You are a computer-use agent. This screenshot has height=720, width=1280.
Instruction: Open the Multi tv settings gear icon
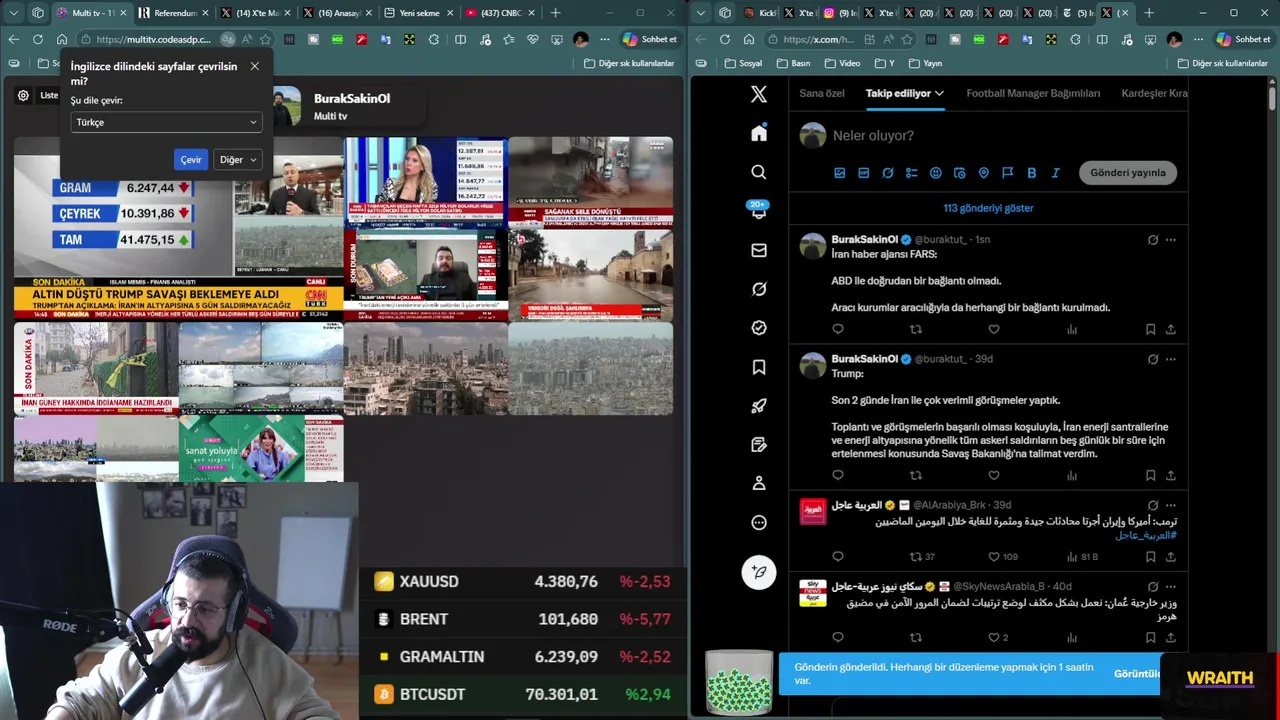pyautogui.click(x=23, y=96)
